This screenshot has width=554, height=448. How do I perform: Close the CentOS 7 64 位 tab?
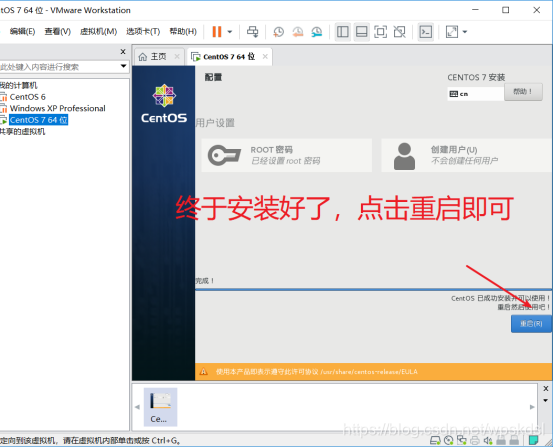pyautogui.click(x=265, y=57)
